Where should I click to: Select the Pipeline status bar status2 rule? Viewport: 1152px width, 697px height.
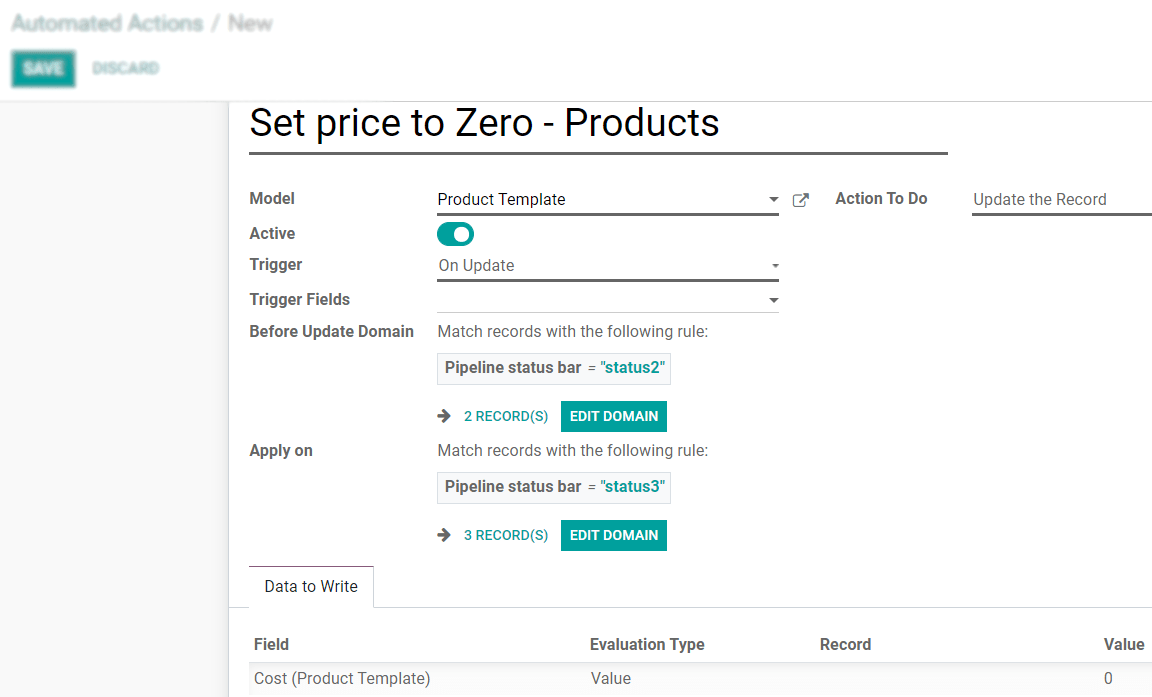tap(554, 368)
